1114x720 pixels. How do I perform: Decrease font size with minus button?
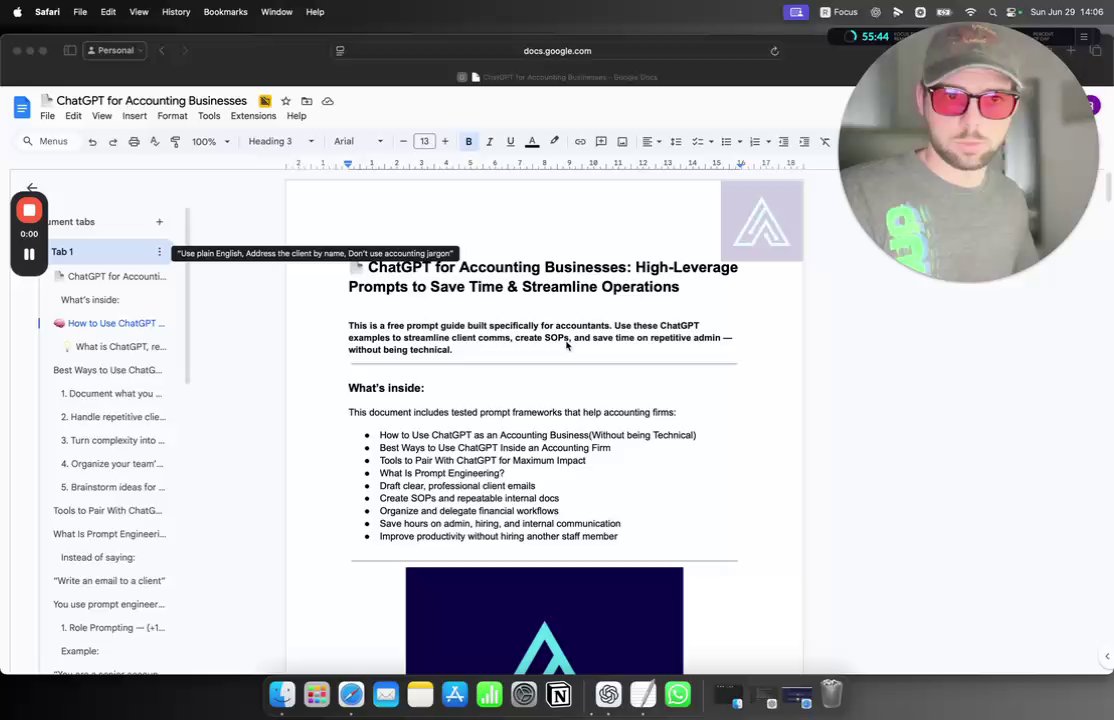point(404,141)
